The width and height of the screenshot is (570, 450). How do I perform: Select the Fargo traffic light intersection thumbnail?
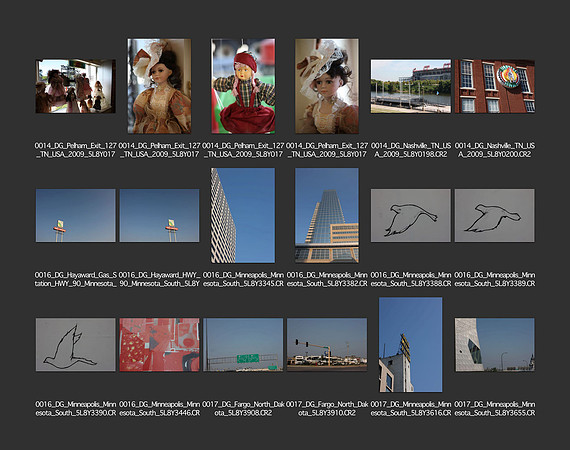coord(327,345)
